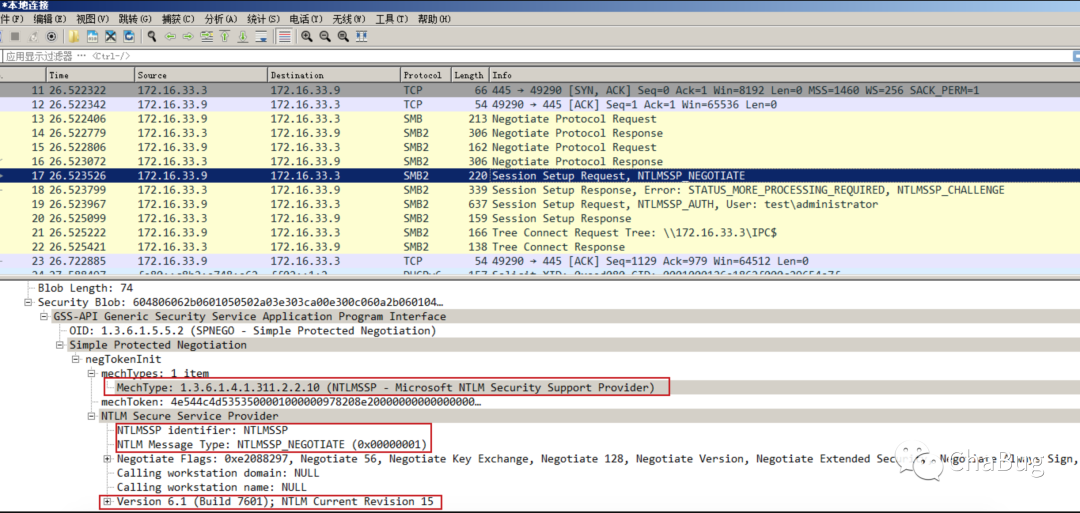The image size is (1080, 513).
Task: Sort packets by the Protocol column header
Action: [x=426, y=75]
